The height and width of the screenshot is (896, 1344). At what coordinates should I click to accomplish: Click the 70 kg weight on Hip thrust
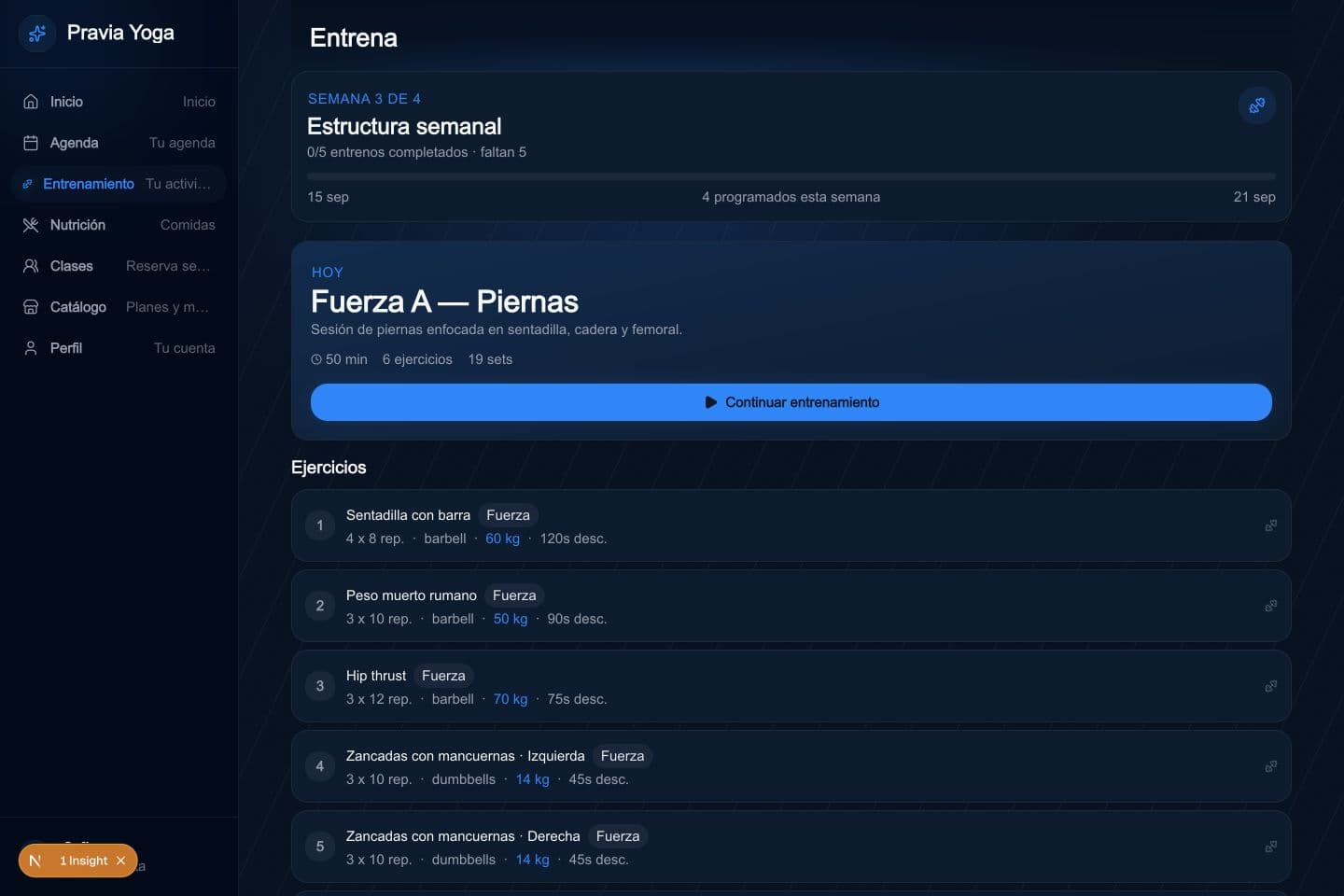coord(511,699)
